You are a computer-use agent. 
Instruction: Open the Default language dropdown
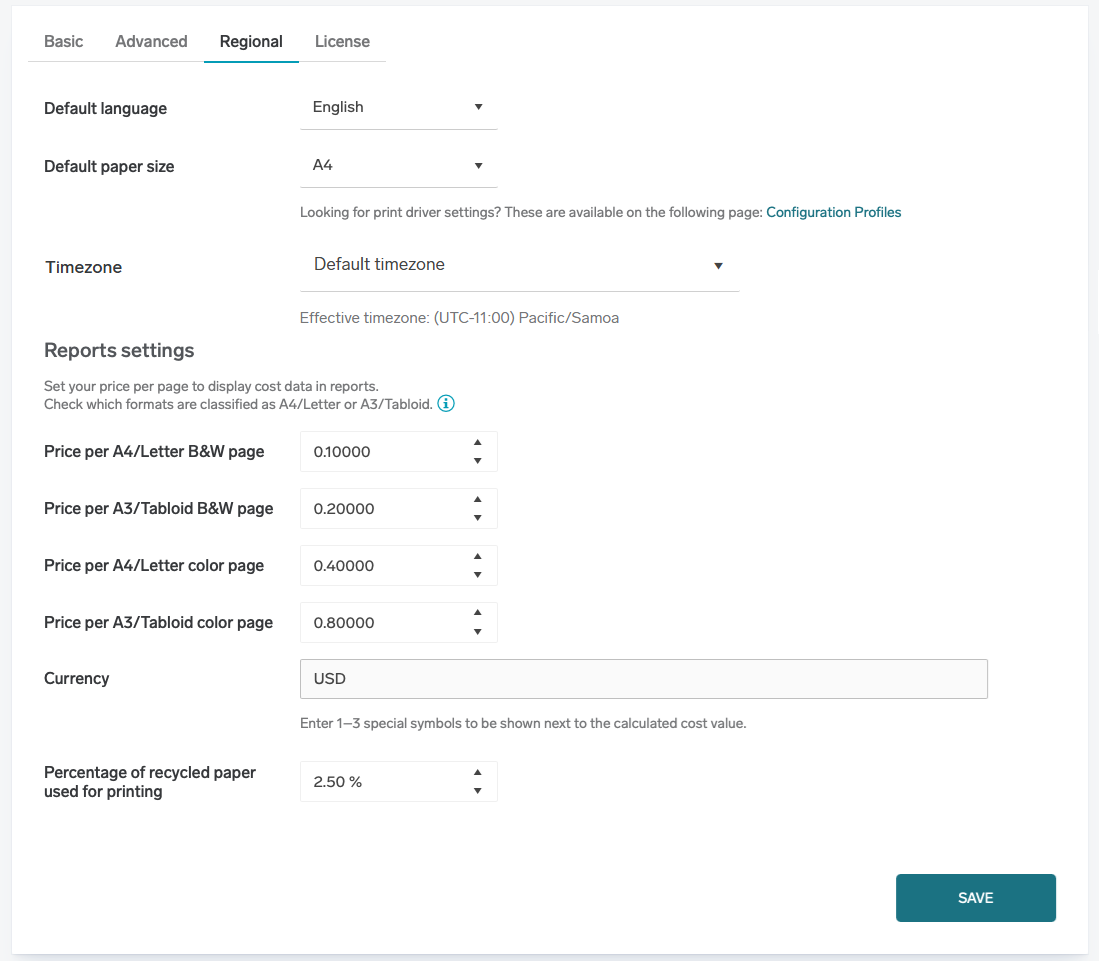(398, 107)
